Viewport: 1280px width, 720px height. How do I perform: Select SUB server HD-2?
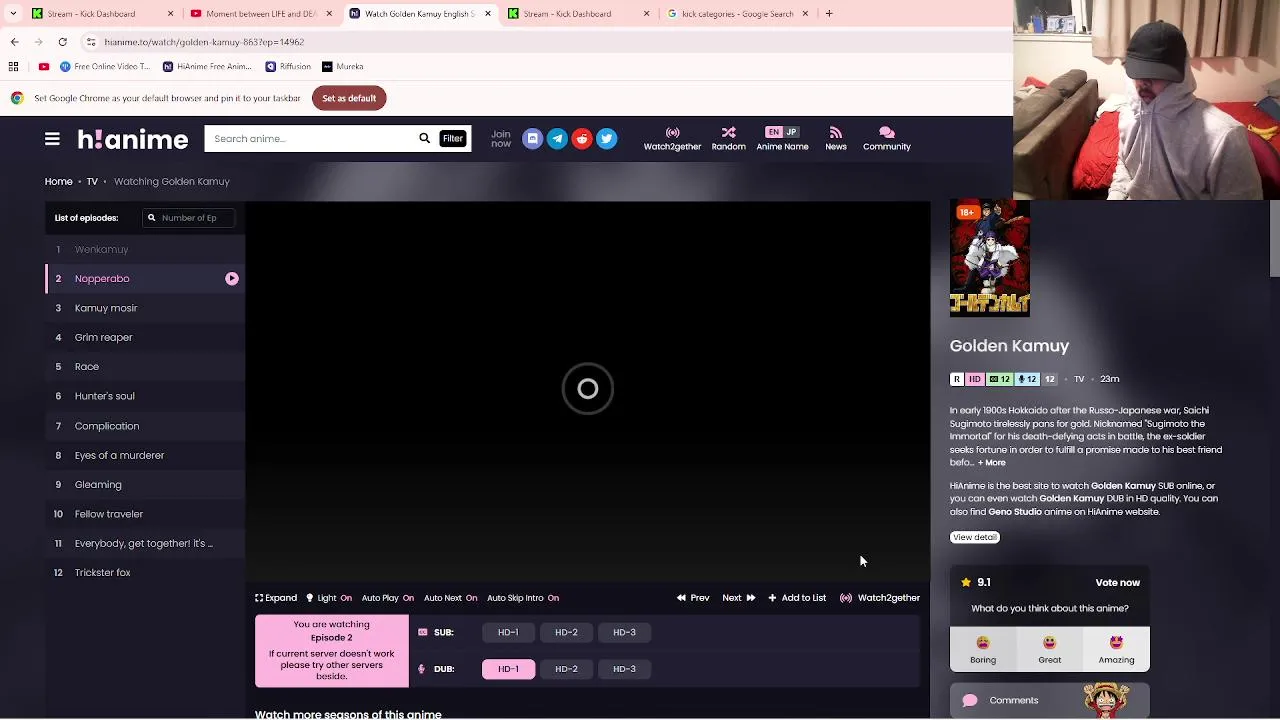click(x=566, y=632)
